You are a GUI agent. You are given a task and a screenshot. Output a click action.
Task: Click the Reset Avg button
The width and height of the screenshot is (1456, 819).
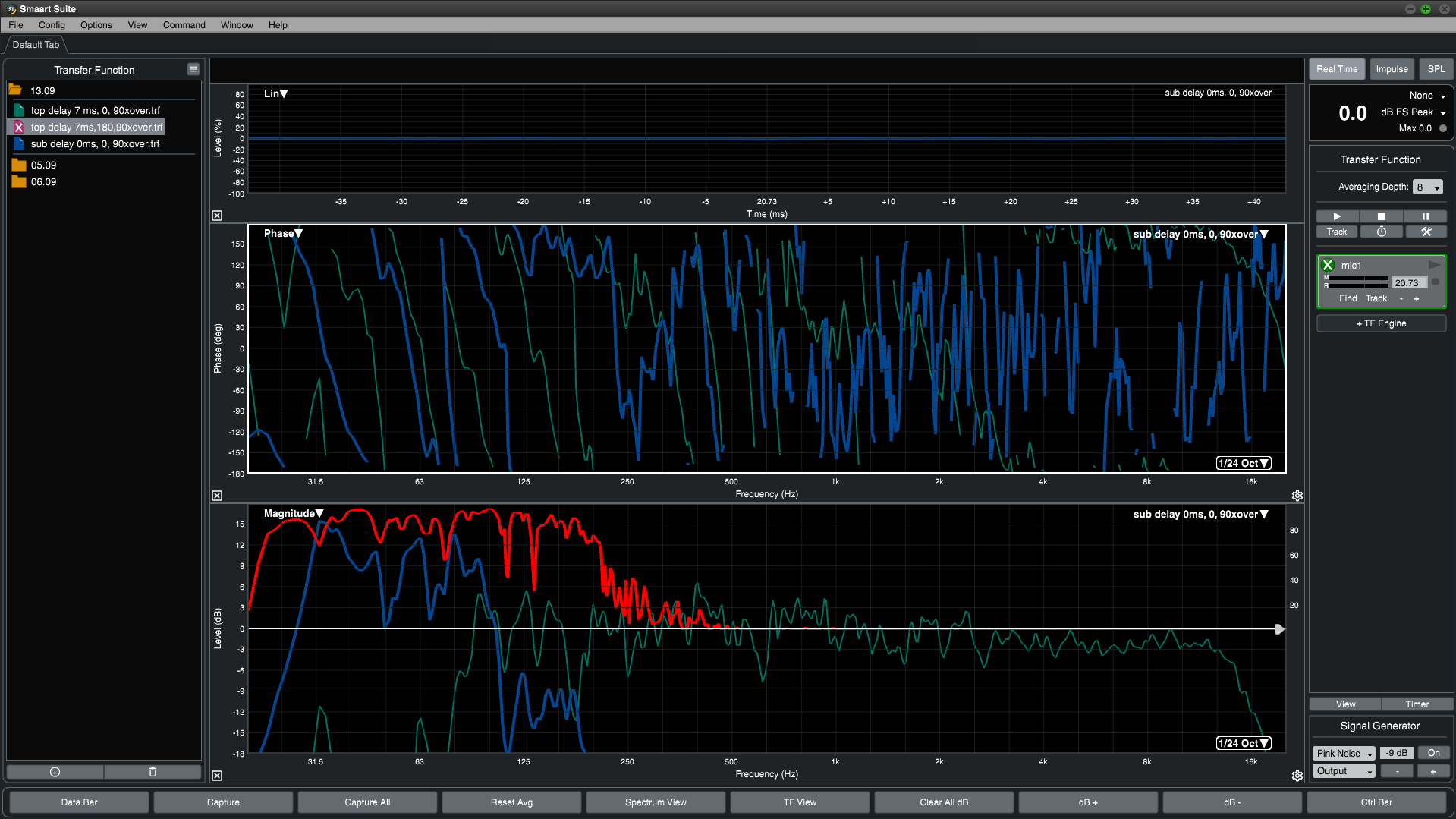(511, 802)
